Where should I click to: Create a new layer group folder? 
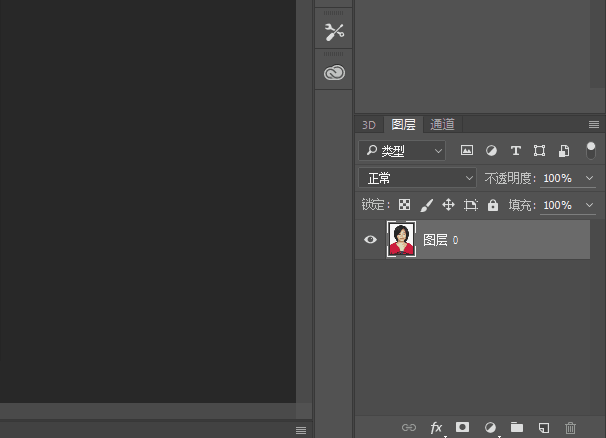click(x=517, y=427)
